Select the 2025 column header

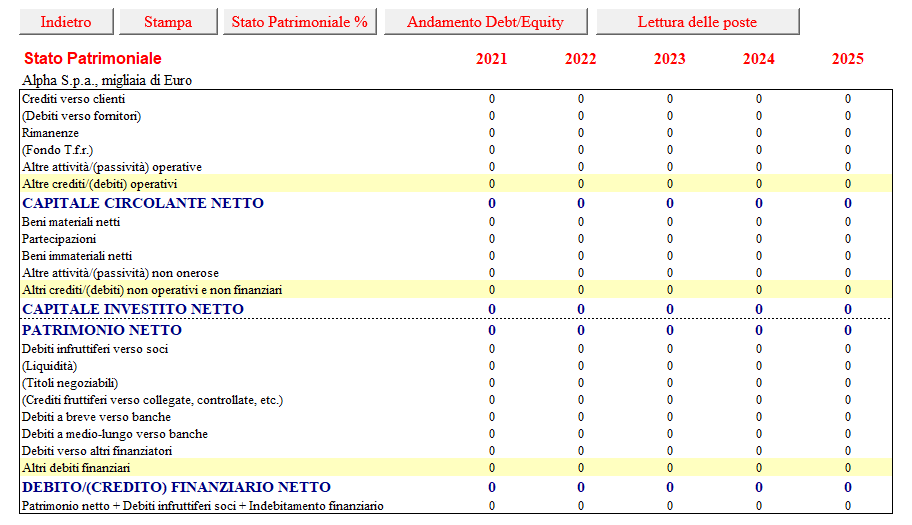click(x=847, y=59)
